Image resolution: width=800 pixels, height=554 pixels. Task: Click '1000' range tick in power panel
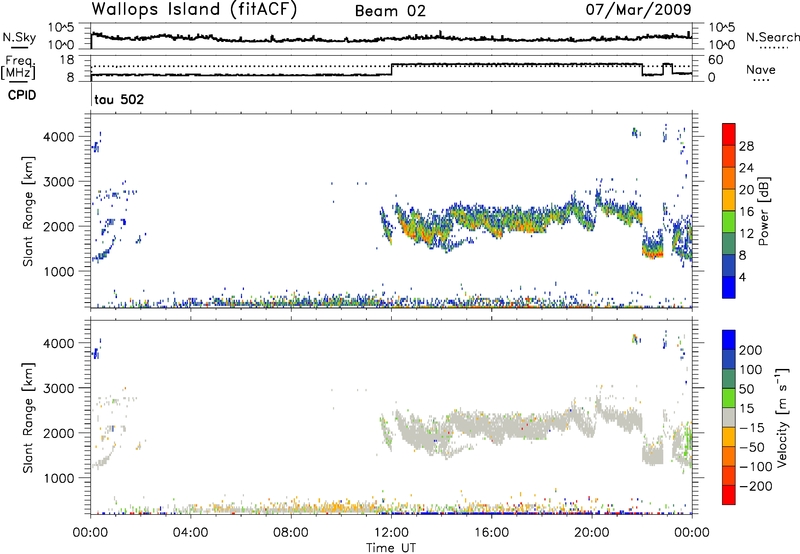59,272
